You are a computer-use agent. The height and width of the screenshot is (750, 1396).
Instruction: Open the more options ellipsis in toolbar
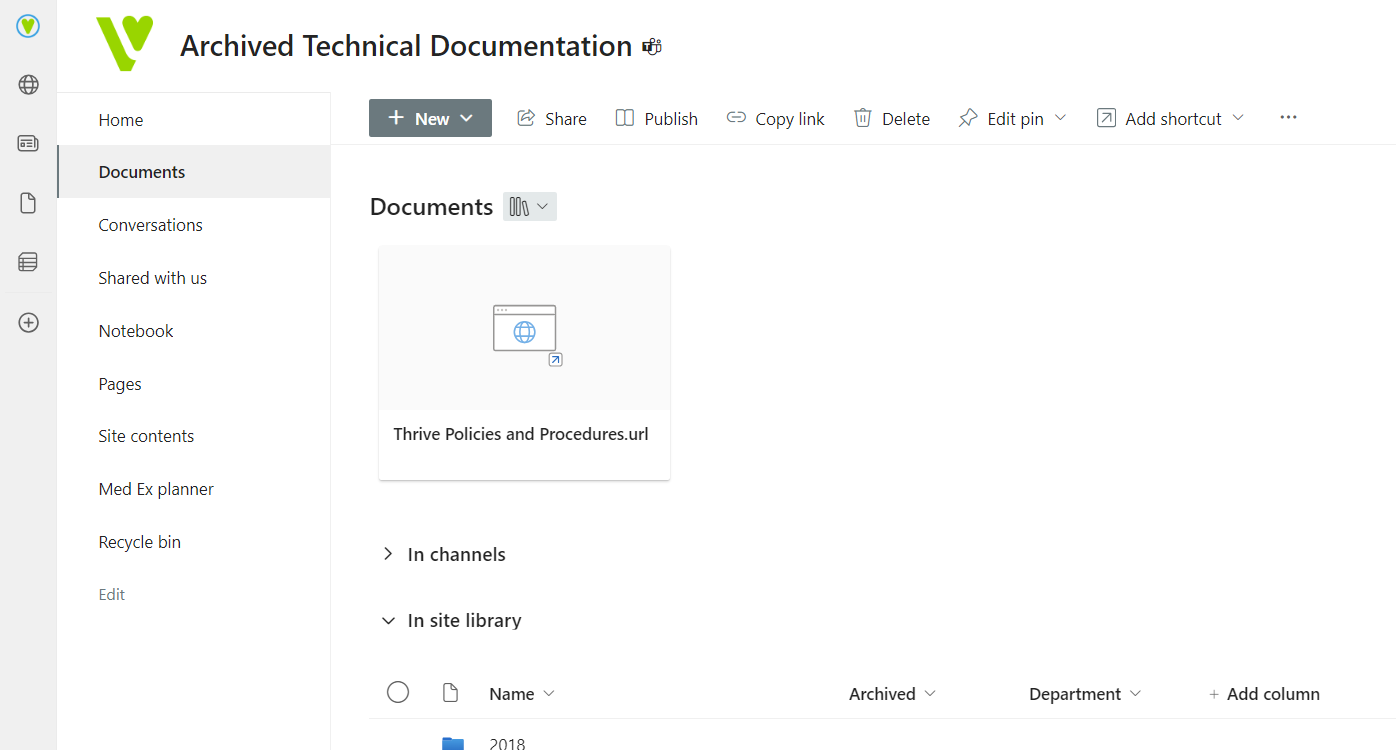click(1288, 118)
